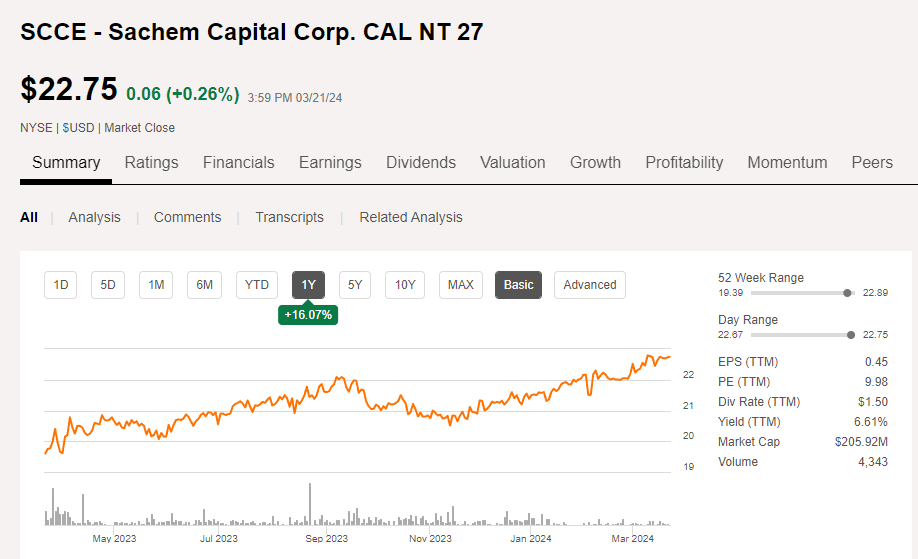View the Peers tab
This screenshot has height=559, width=918.
872,162
